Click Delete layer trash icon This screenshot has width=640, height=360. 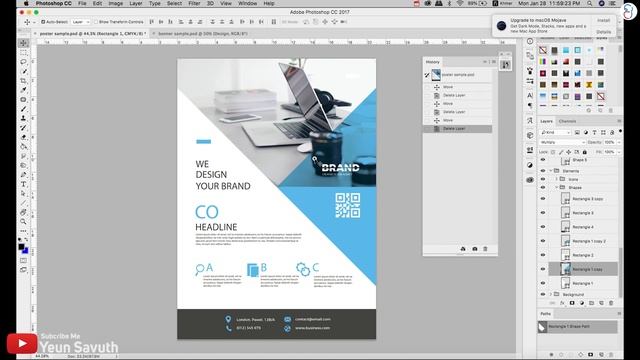tap(611, 303)
